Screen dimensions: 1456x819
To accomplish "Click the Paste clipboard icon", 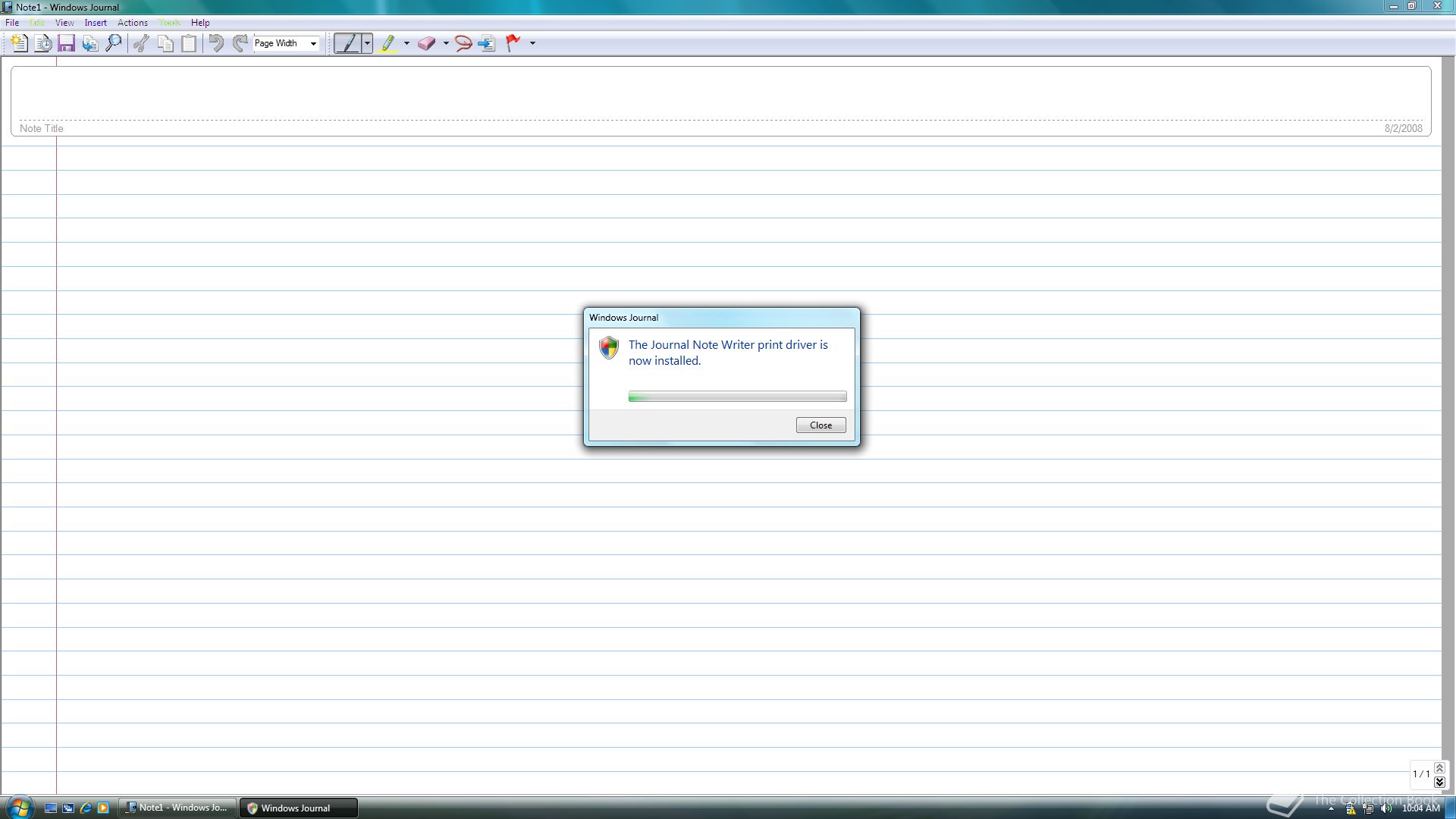I will point(189,43).
